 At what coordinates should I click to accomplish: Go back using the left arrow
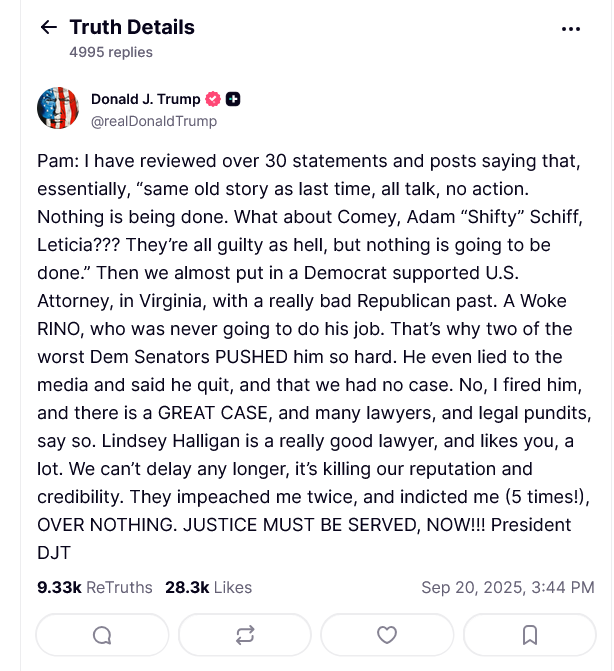pos(48,28)
